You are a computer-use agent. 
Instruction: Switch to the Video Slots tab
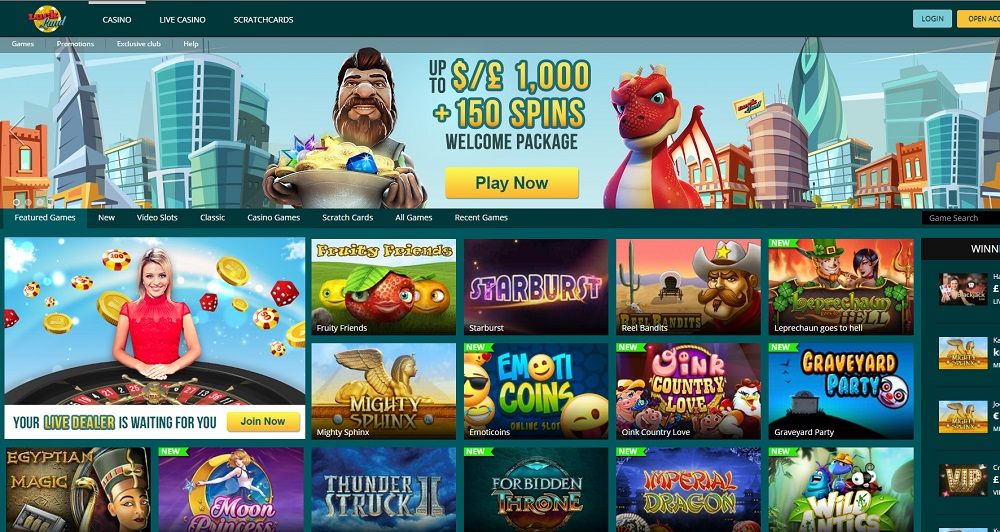click(157, 218)
